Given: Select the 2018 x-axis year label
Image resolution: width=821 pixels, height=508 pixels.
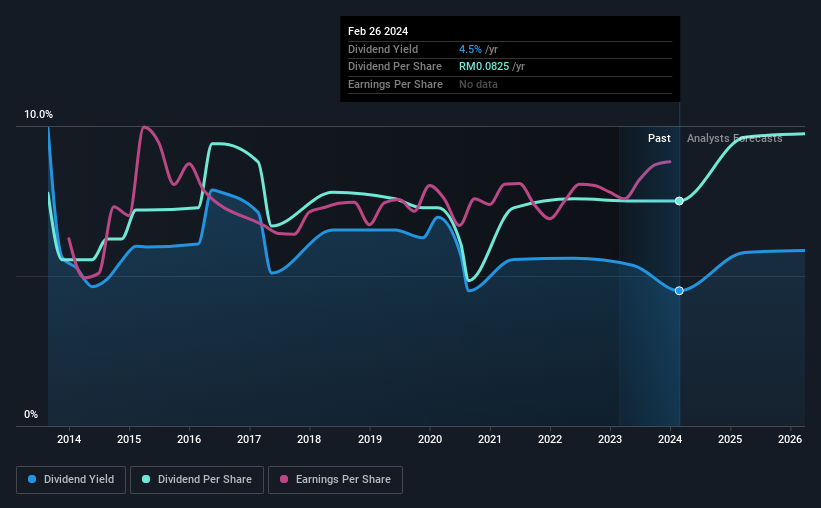Looking at the screenshot, I should (309, 439).
